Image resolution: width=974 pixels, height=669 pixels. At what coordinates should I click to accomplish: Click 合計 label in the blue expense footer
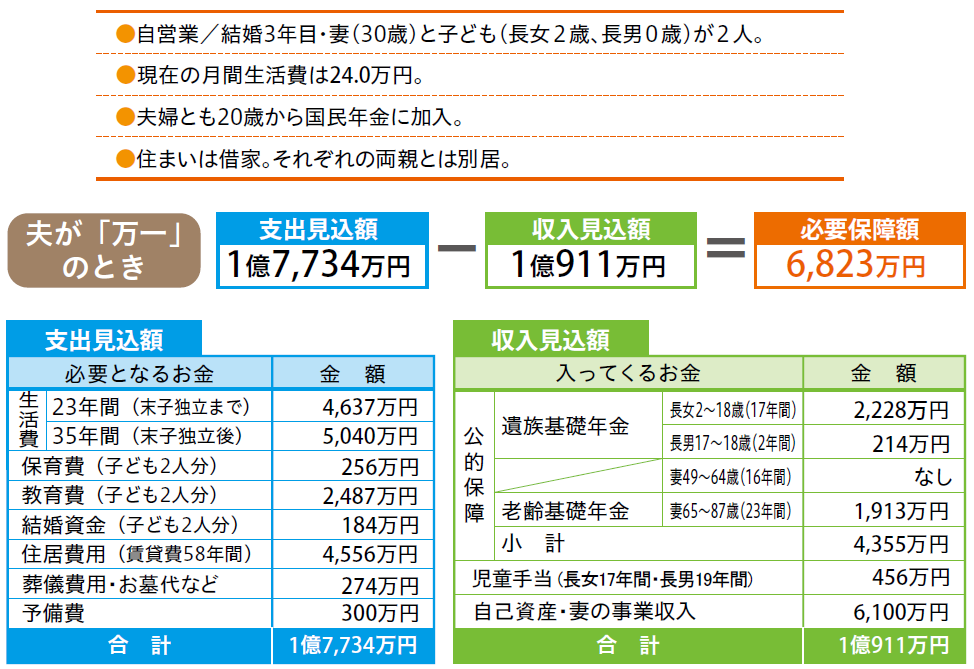[140, 645]
